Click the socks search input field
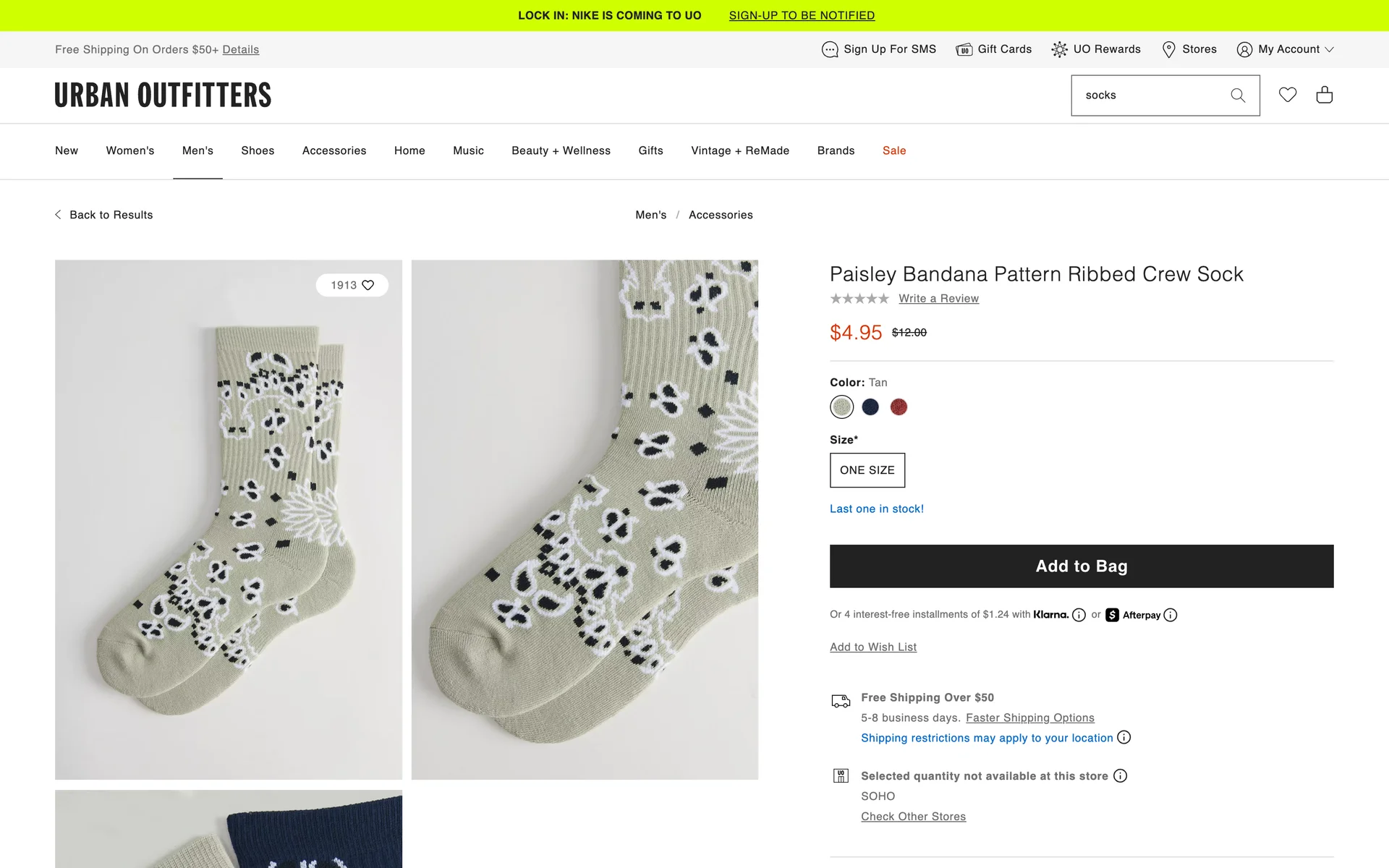The width and height of the screenshot is (1389, 868). [1150, 95]
